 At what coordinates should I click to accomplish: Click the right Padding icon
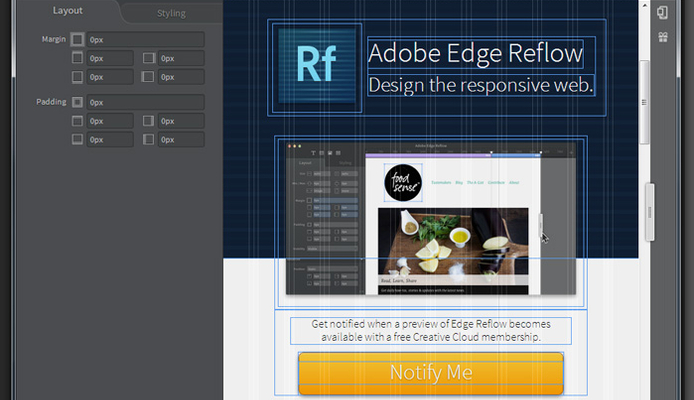click(x=148, y=121)
